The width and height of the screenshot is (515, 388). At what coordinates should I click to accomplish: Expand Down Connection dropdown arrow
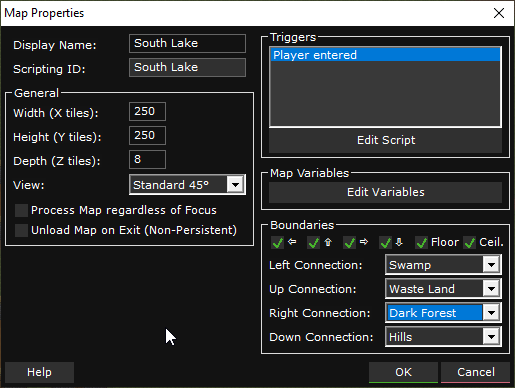(x=491, y=337)
